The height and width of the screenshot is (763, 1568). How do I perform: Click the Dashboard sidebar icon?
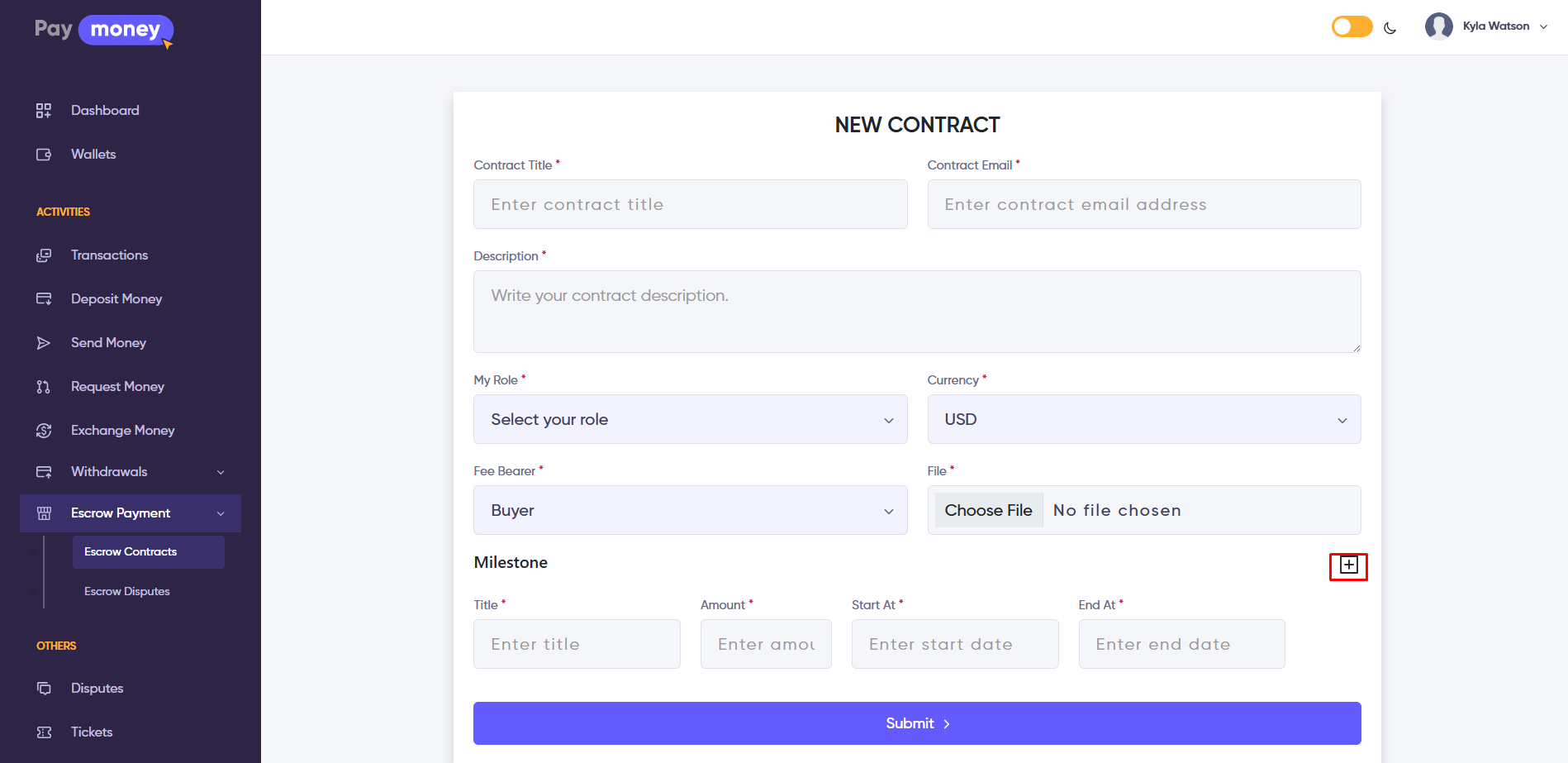(x=44, y=111)
